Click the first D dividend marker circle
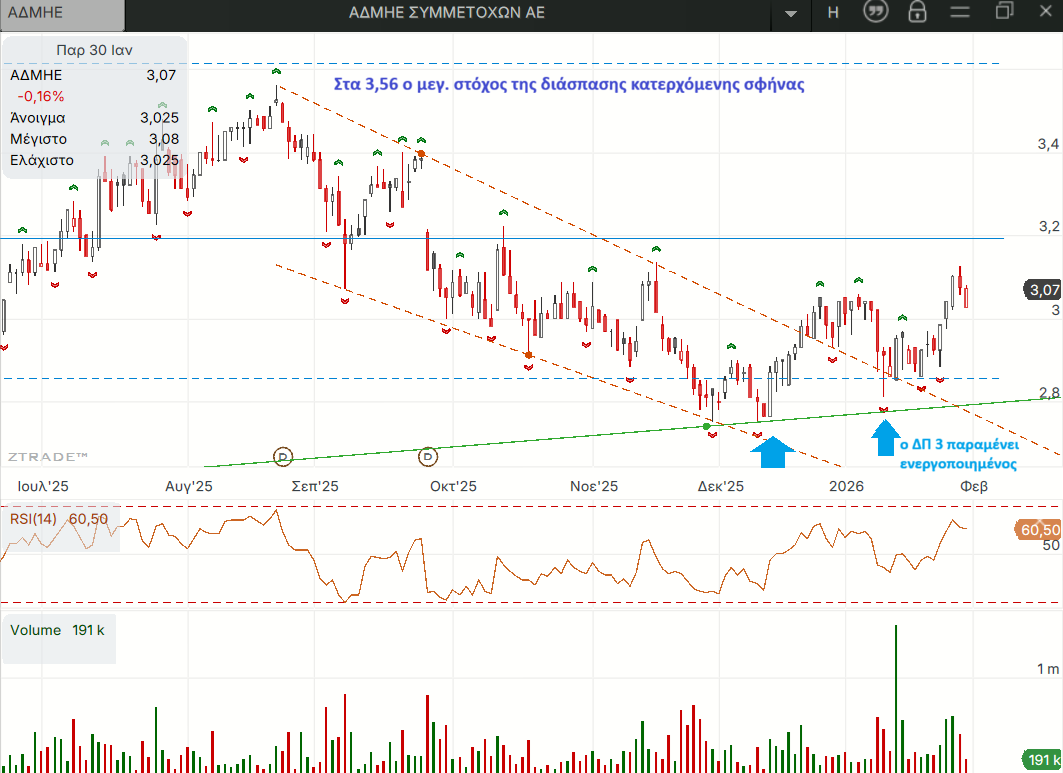Screen dimensions: 1063x773 283,457
